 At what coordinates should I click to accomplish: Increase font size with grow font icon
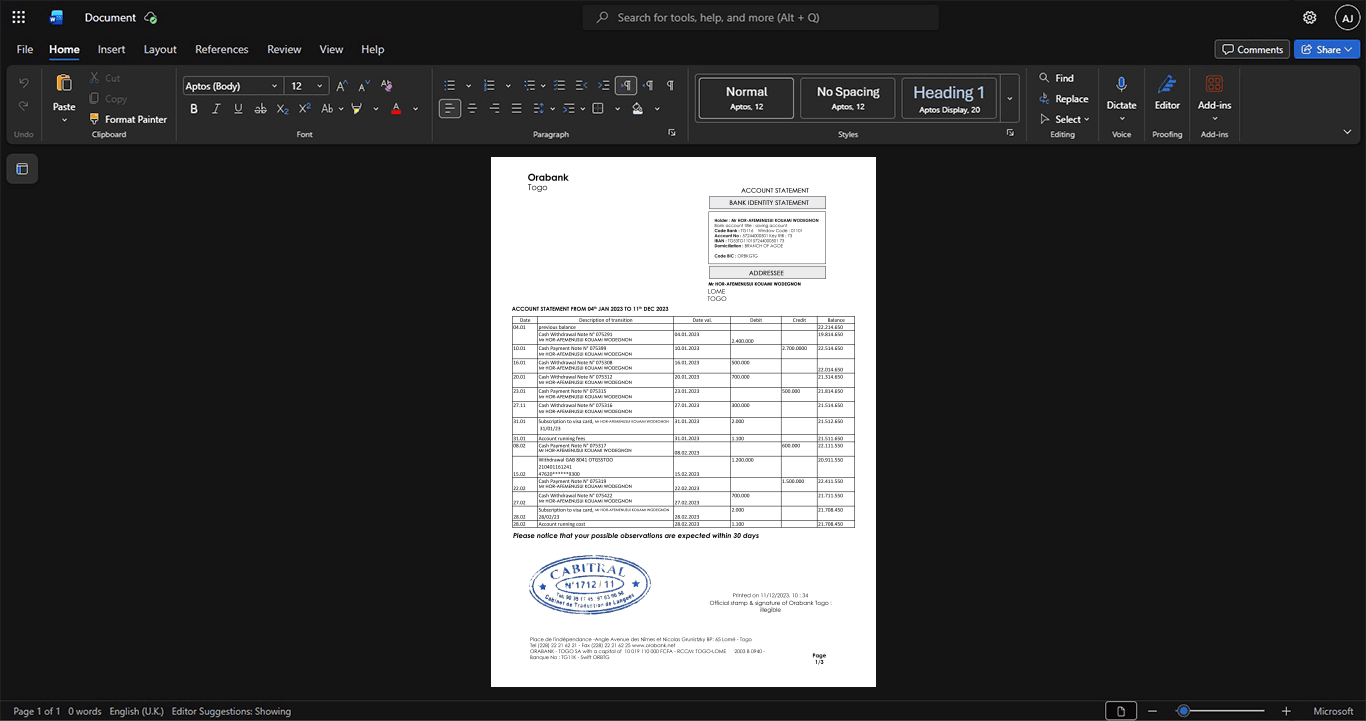[x=341, y=86]
